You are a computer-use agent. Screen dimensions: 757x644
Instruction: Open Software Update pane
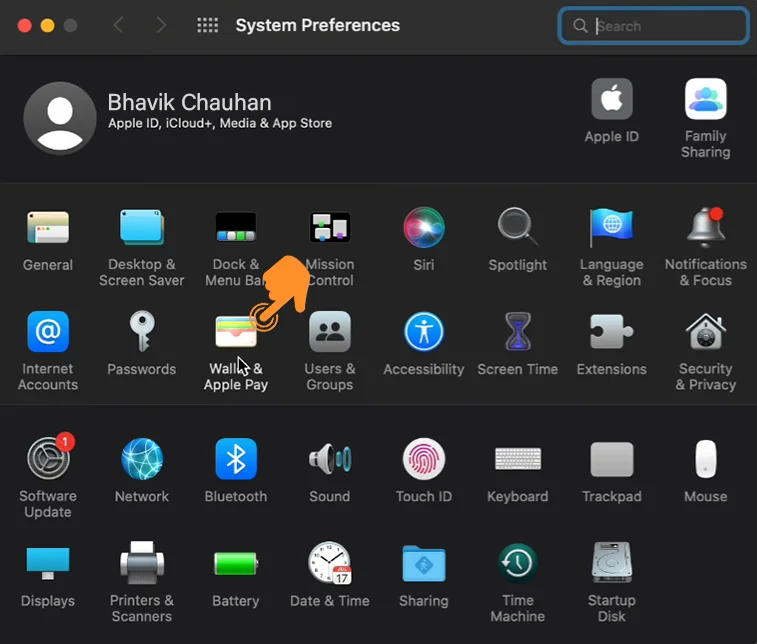tap(48, 459)
